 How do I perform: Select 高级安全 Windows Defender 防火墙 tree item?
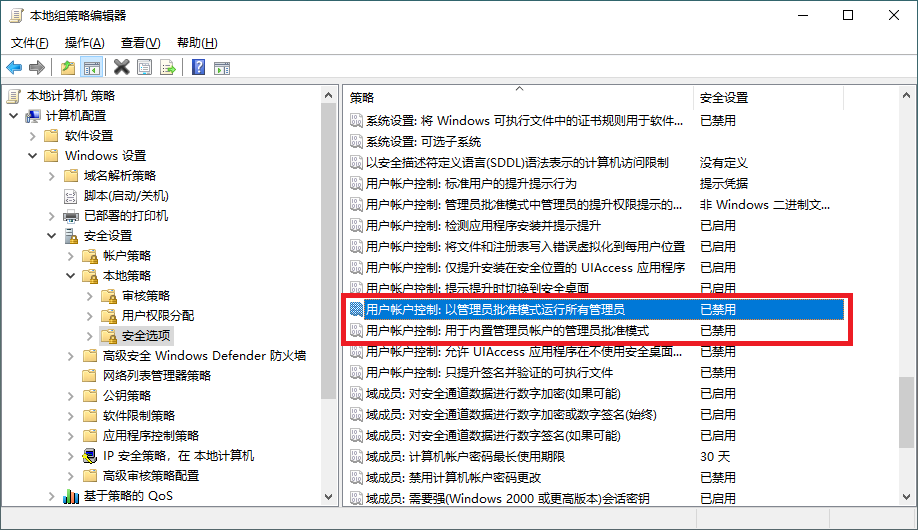204,356
